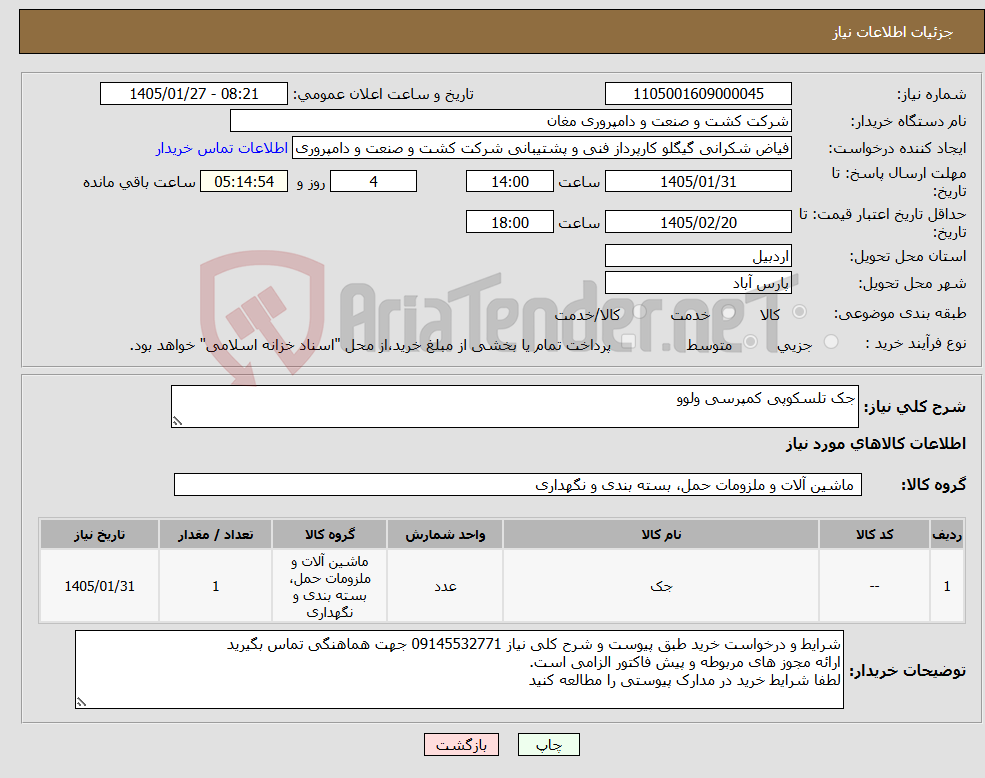This screenshot has width=985, height=778.
Task: Click delivery city field پارس آباد
Action: point(698,283)
